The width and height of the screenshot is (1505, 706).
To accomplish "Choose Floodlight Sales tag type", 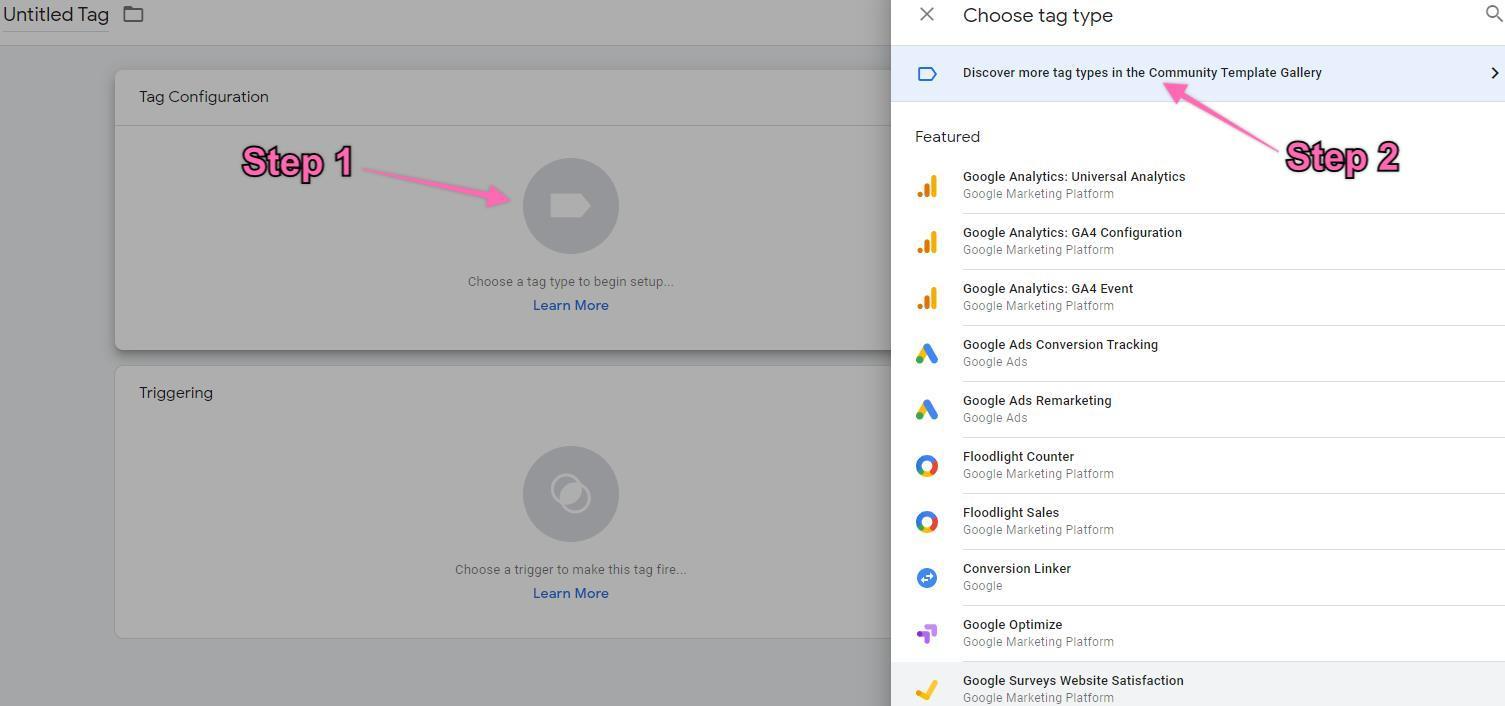I will (1011, 520).
